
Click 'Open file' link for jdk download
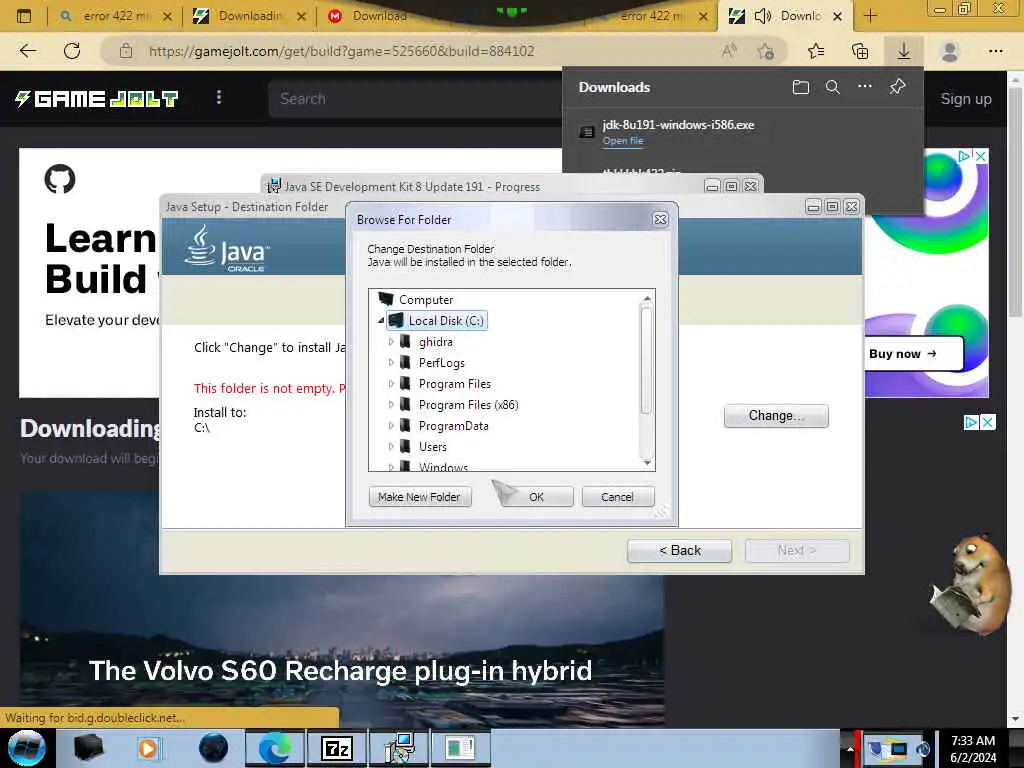[x=623, y=140]
